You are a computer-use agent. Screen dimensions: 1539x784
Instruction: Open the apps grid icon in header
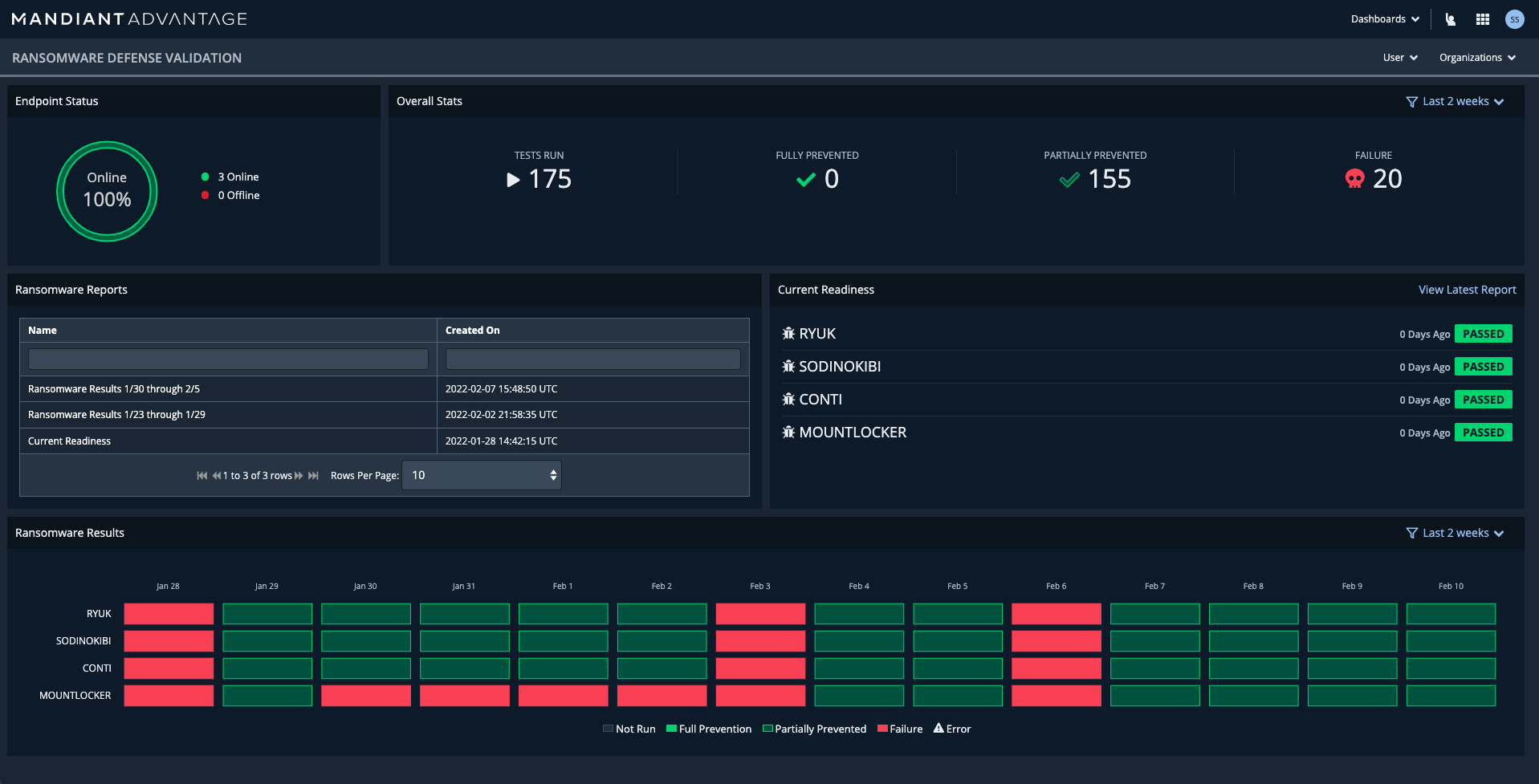click(1482, 19)
